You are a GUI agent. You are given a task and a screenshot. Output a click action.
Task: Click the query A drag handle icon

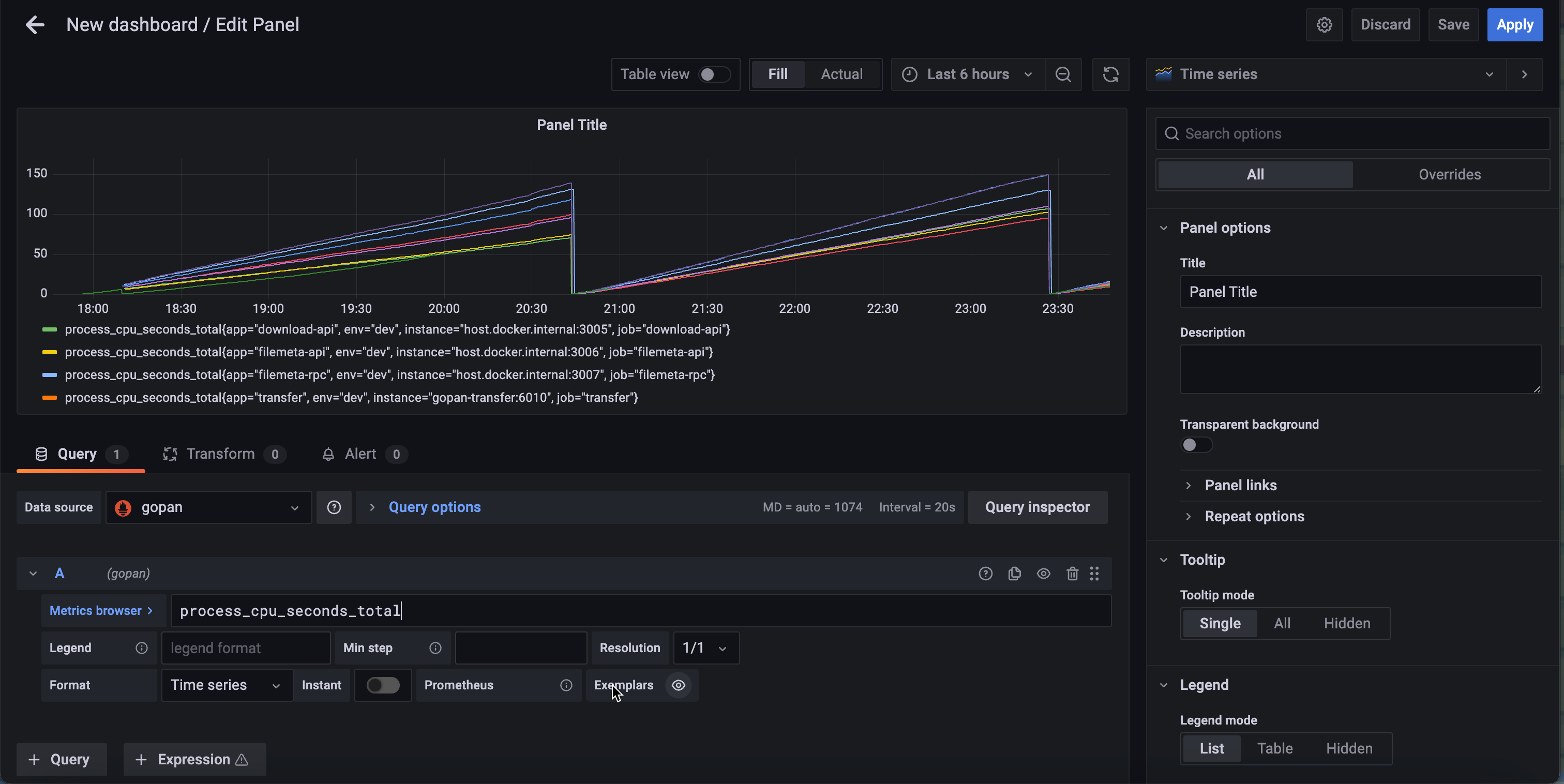point(1094,574)
